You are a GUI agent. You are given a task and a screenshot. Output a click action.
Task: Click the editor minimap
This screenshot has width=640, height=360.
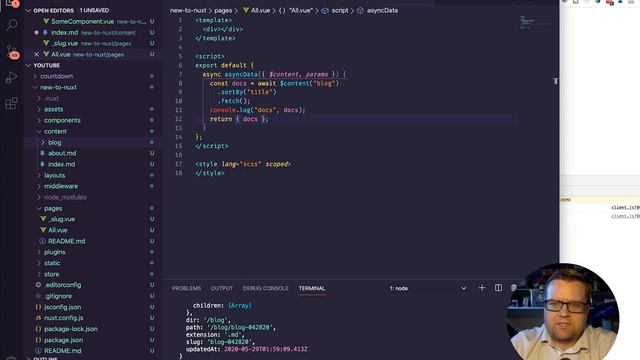point(535,22)
